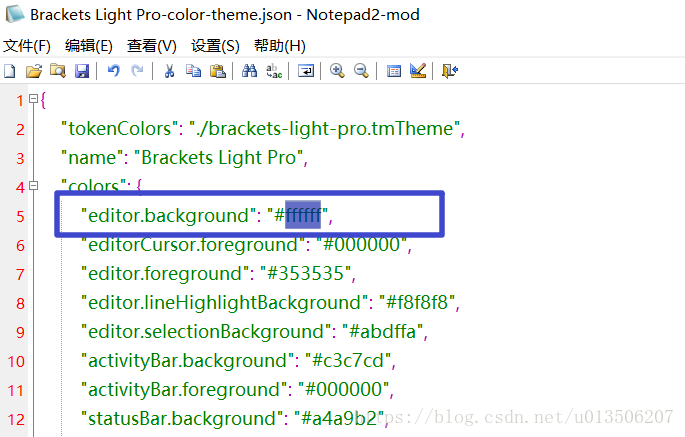Viewport: 685px width, 437px height.
Task: Open the 编辑(E) menu
Action: (89, 45)
